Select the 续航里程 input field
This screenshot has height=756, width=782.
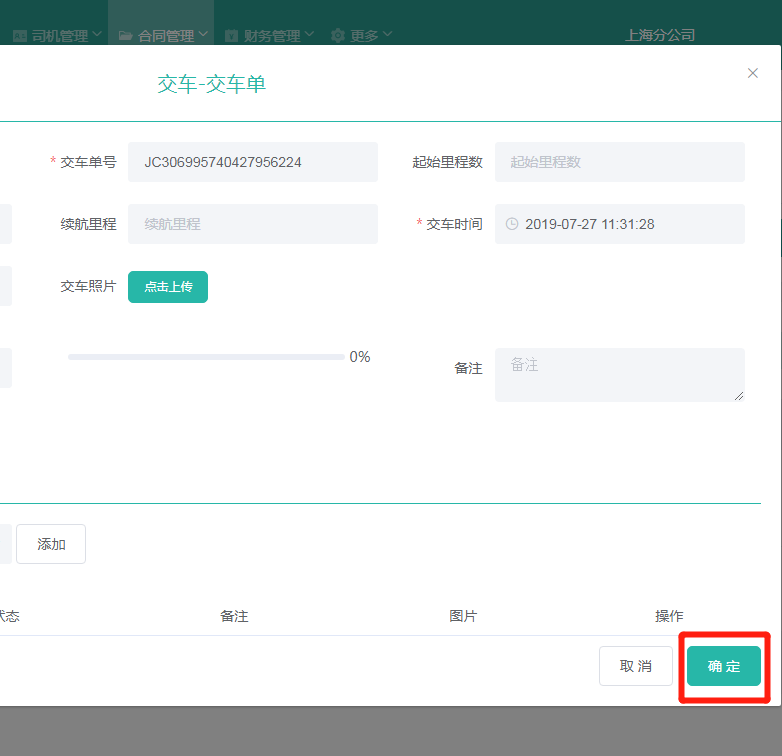[x=252, y=224]
